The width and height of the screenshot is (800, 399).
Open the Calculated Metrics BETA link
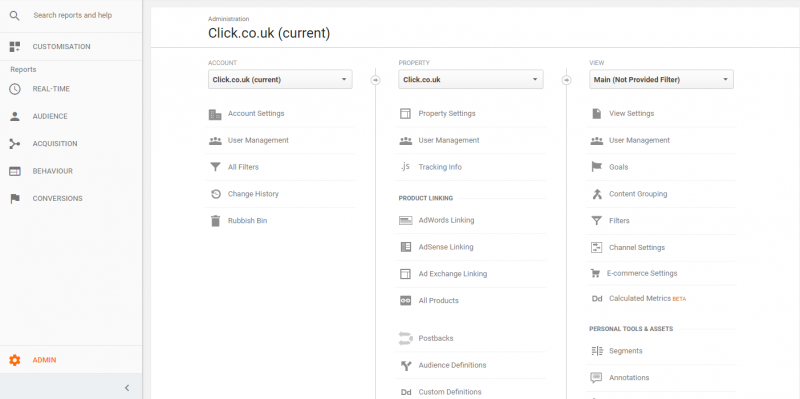(x=647, y=298)
